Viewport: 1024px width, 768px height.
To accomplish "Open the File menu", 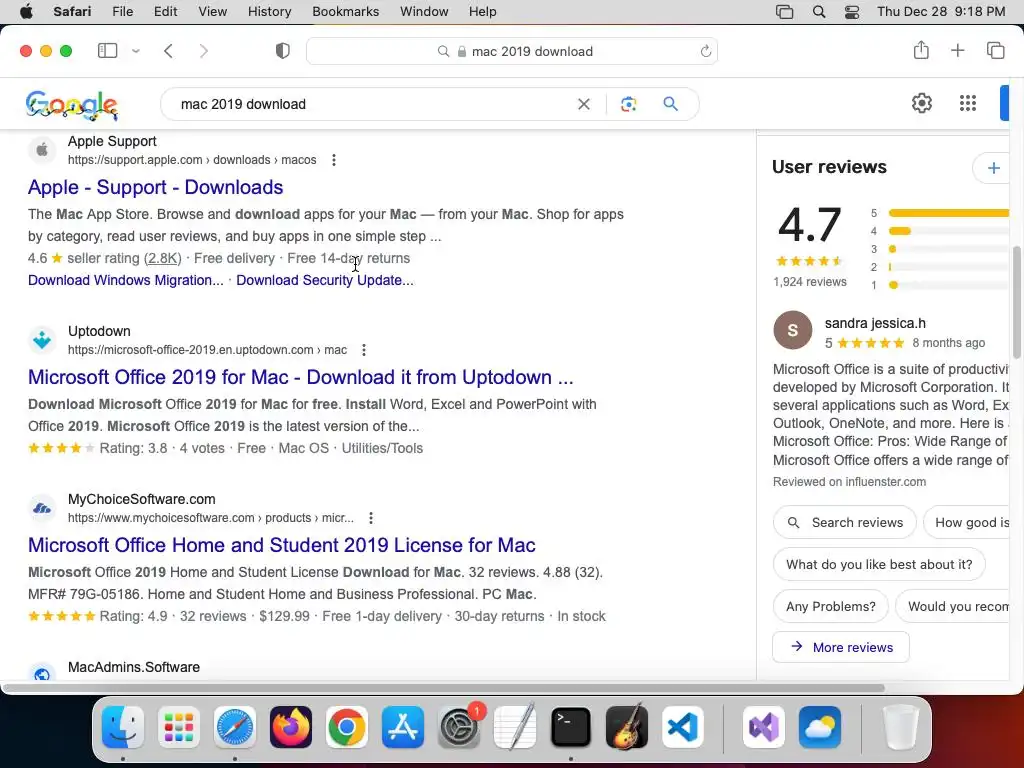I will [x=123, y=12].
